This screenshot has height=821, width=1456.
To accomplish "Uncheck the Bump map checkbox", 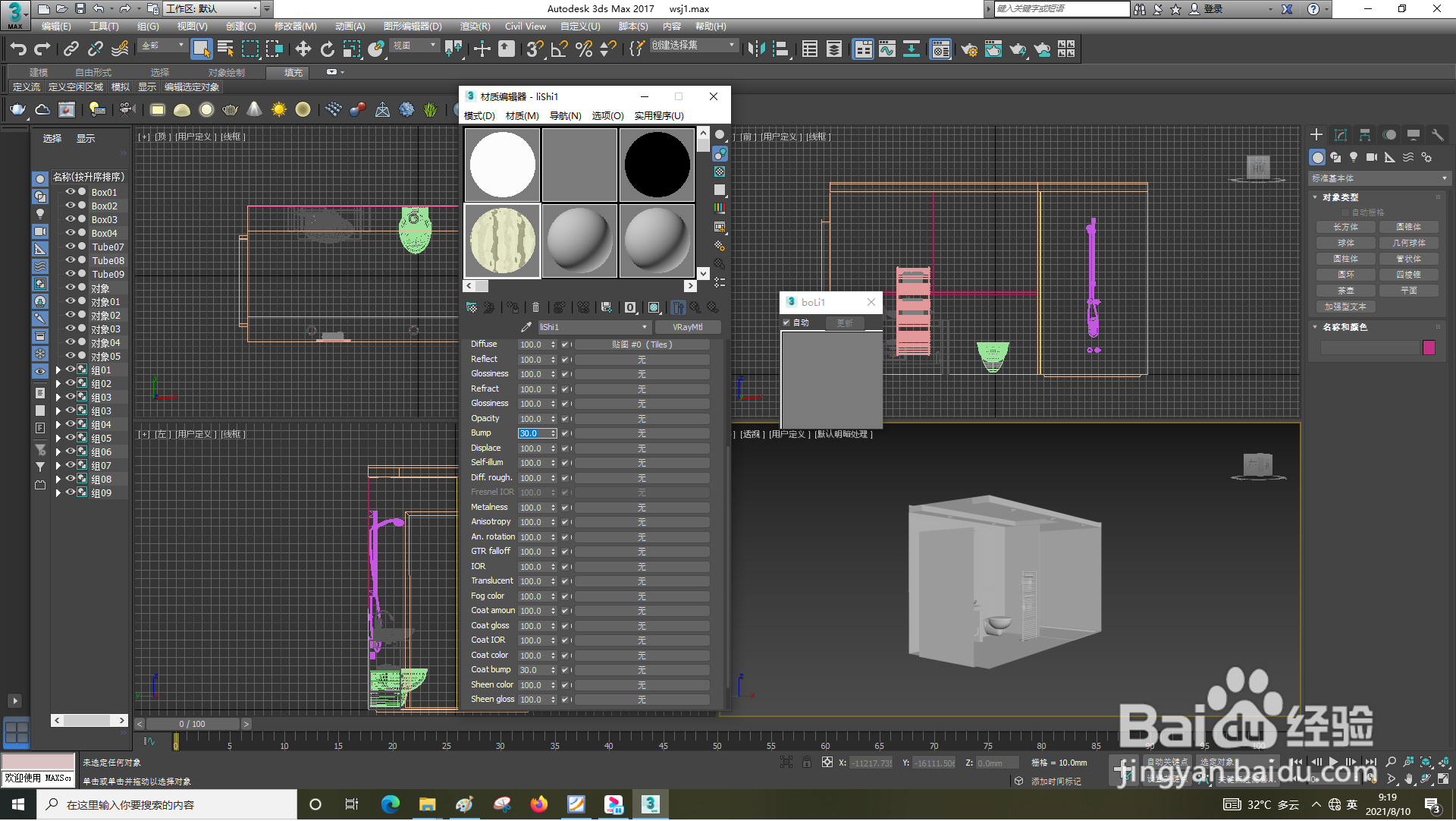I will tap(564, 434).
